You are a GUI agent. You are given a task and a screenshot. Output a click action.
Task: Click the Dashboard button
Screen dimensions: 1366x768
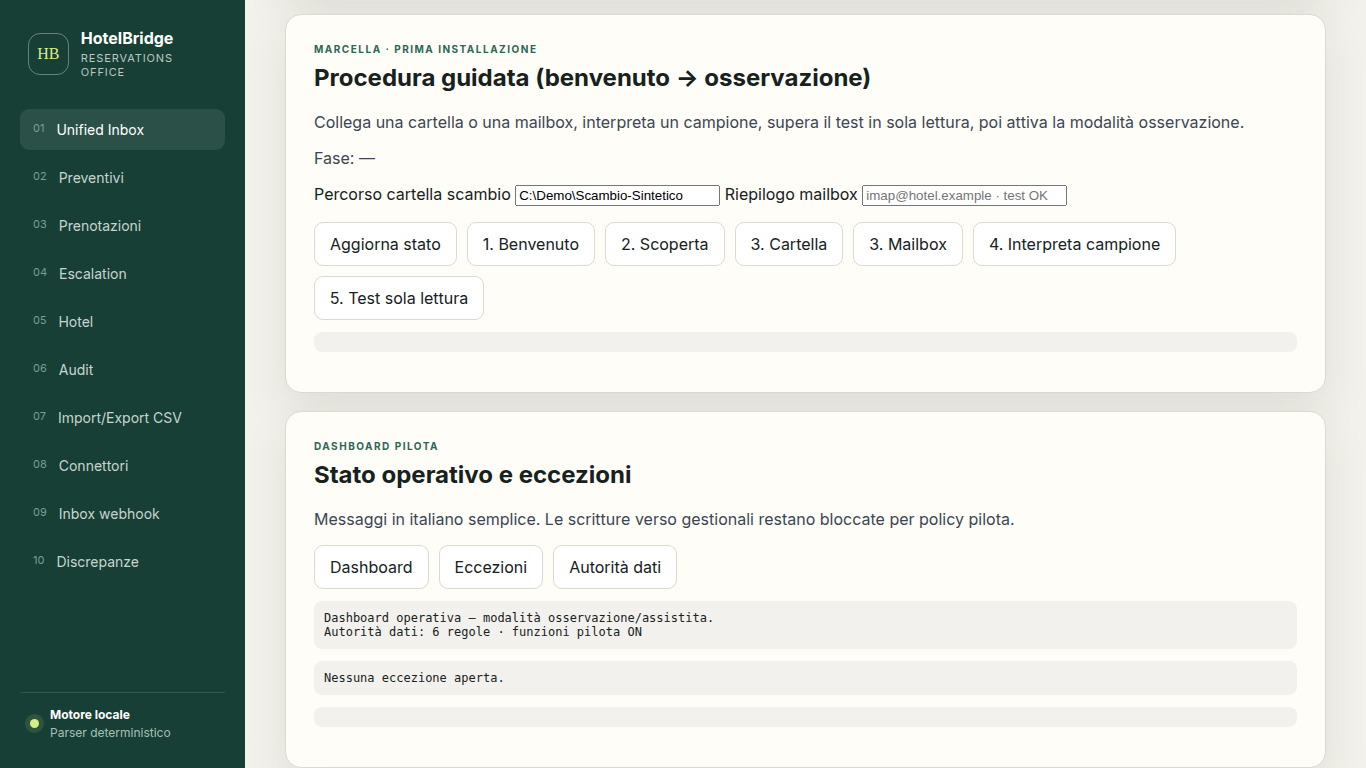coord(371,567)
